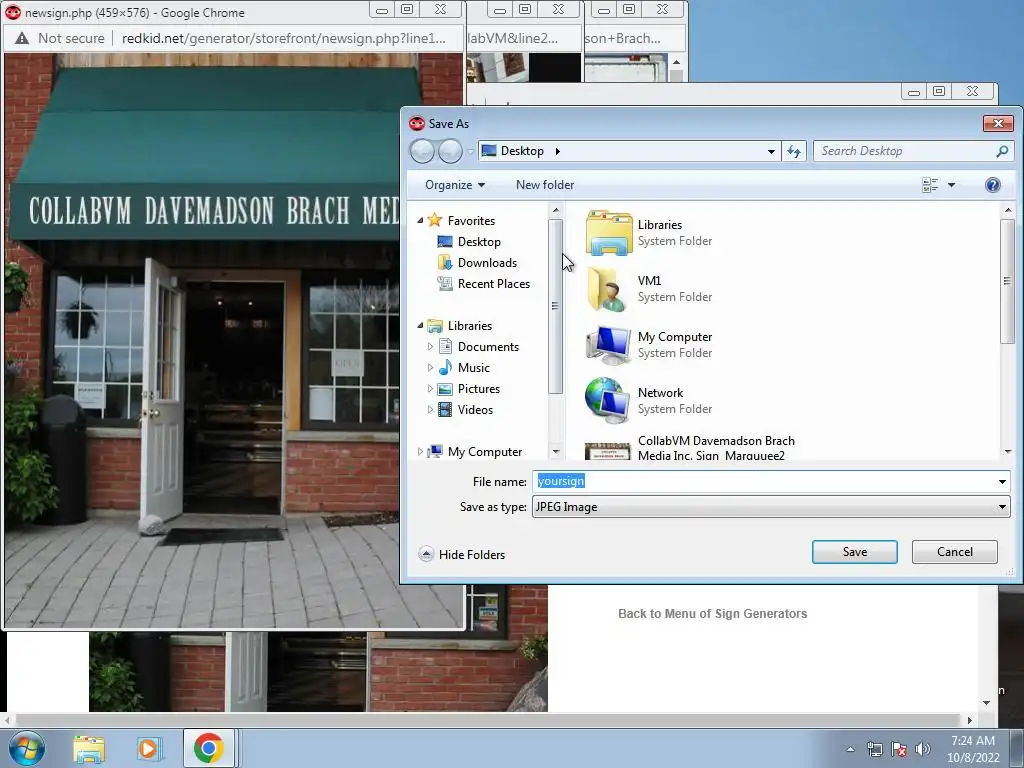Screen dimensions: 1024x768
Task: Click the Favorites star icon
Action: [x=435, y=220]
